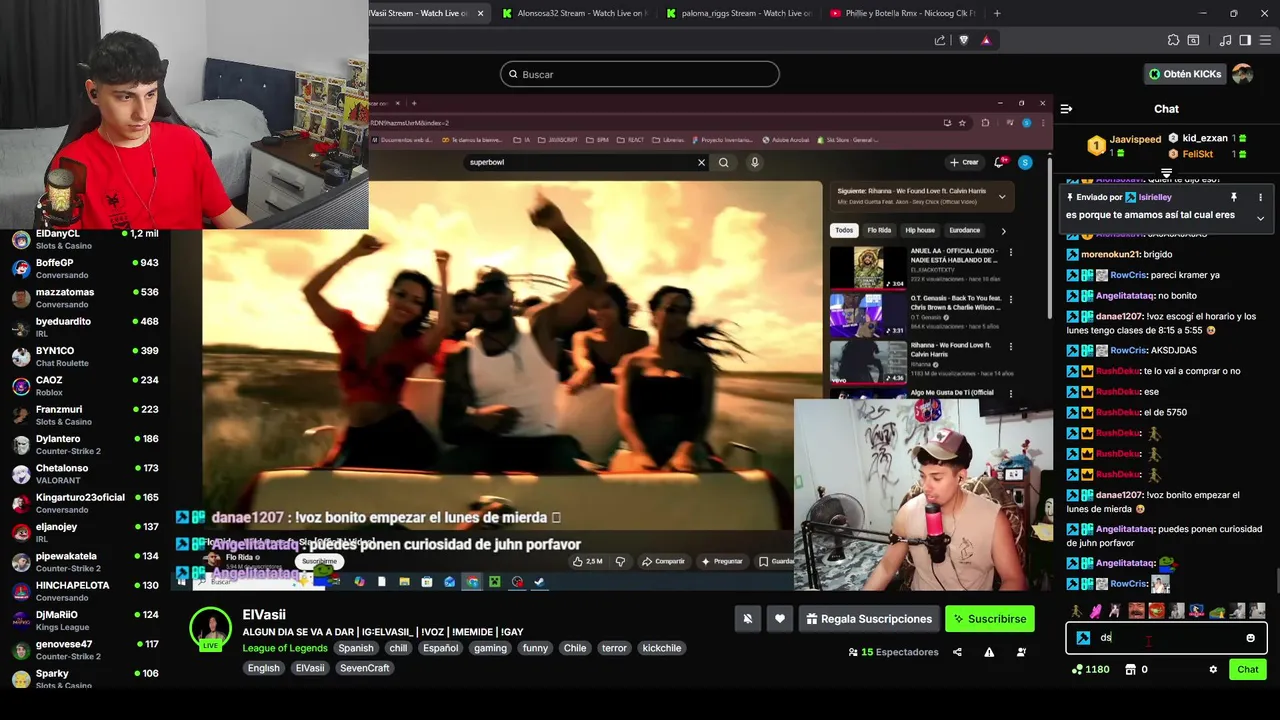
Task: Select the Hip house filter chip
Action: point(919,230)
